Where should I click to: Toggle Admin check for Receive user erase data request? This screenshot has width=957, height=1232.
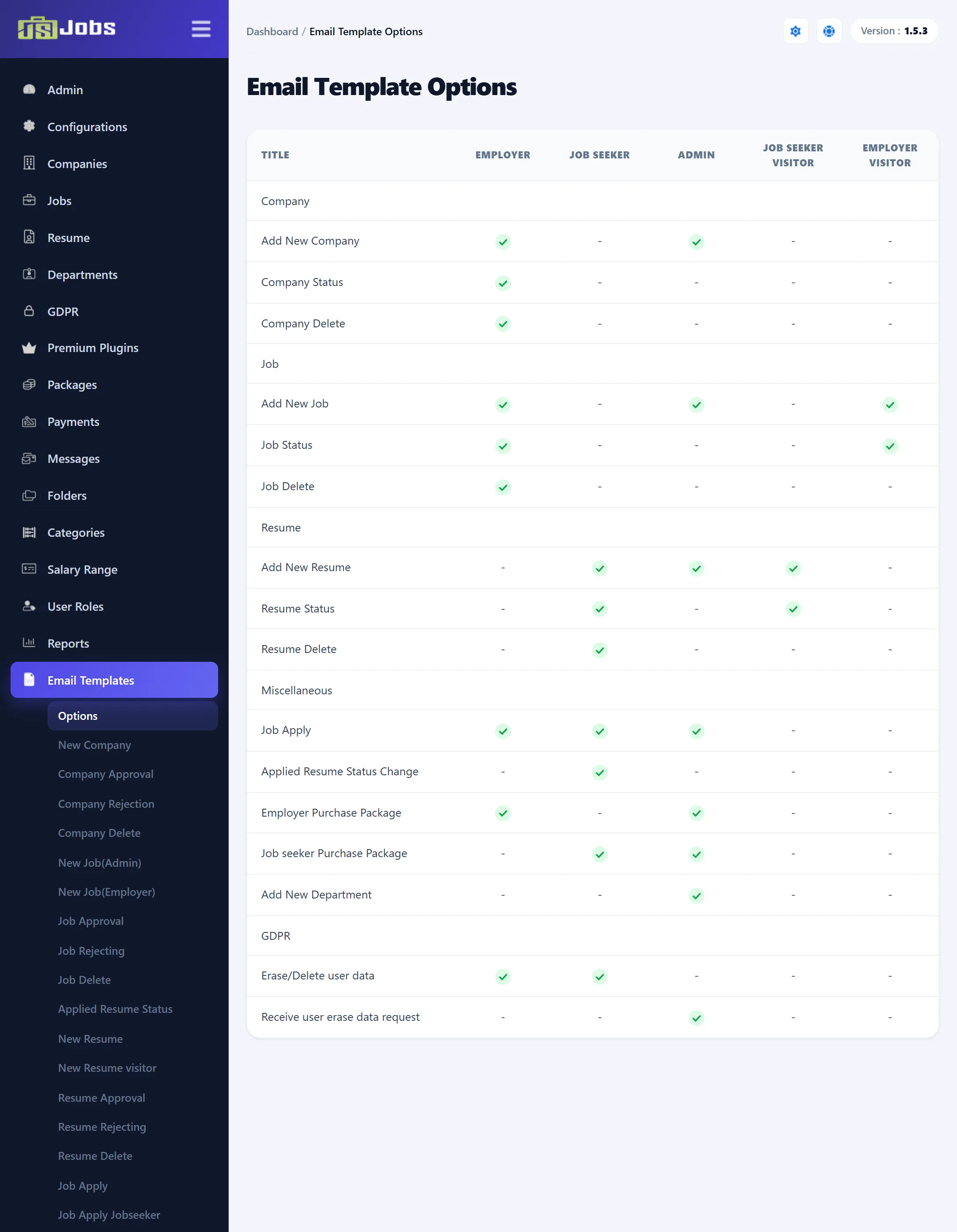coord(697,1018)
